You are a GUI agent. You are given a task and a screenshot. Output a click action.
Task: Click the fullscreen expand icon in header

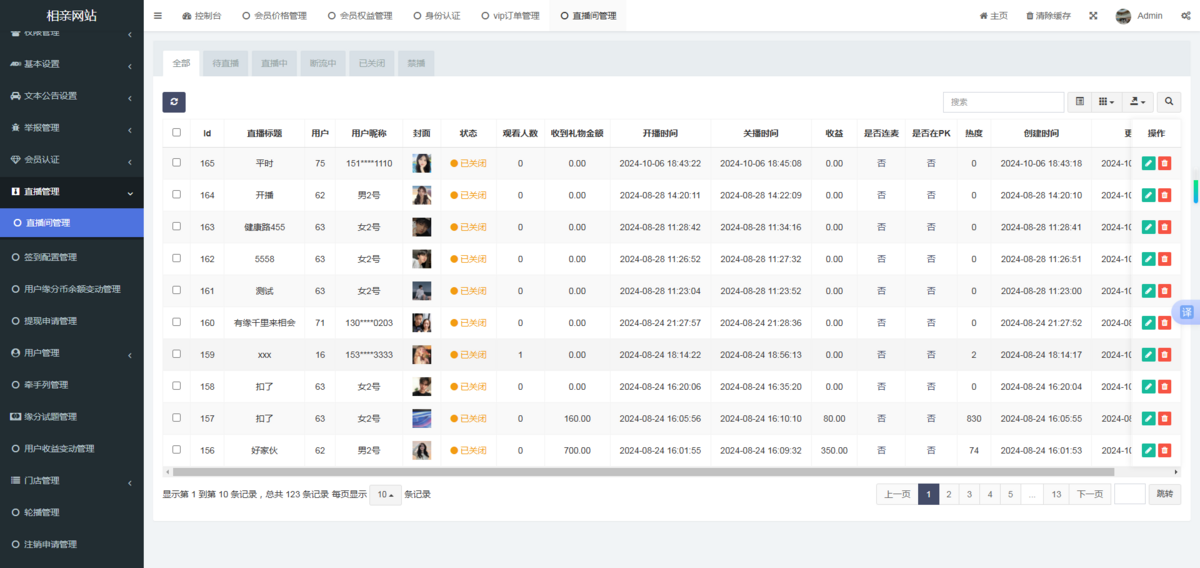(1093, 16)
